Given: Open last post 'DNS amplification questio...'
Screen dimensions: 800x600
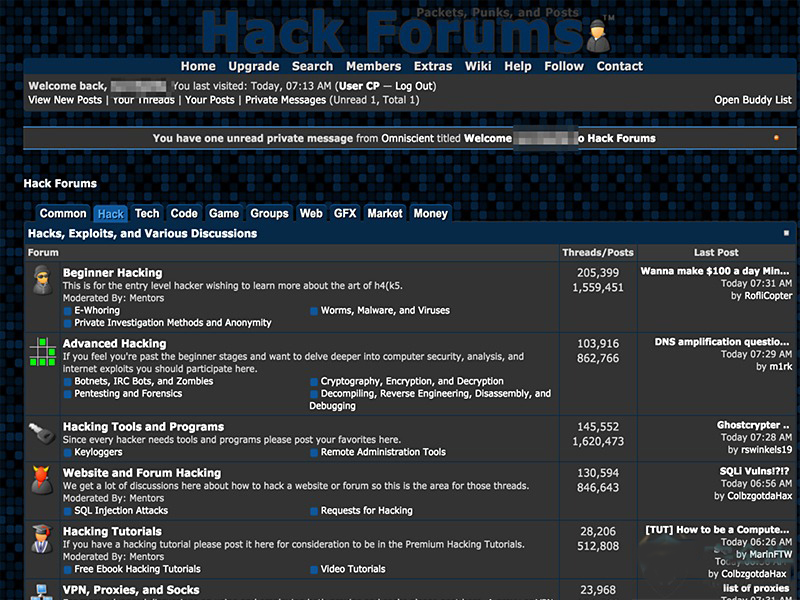Looking at the screenshot, I should [722, 342].
